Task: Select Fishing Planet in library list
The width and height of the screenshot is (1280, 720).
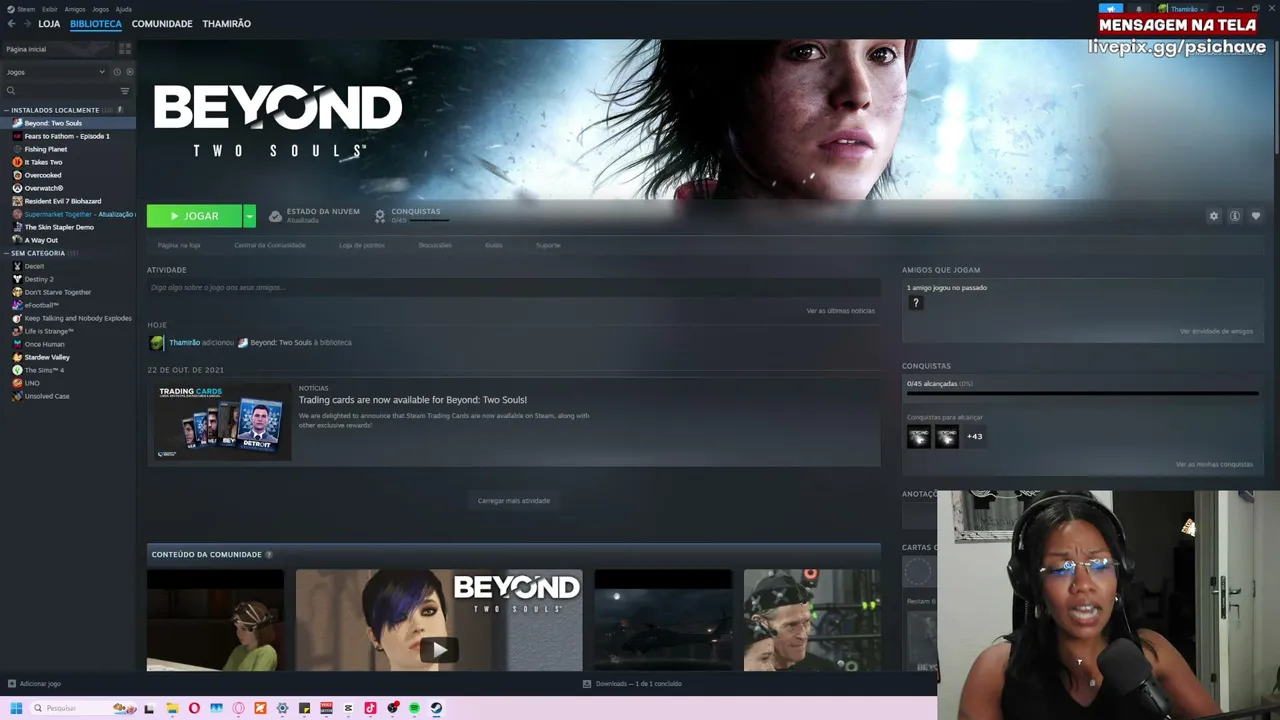Action: click(46, 149)
